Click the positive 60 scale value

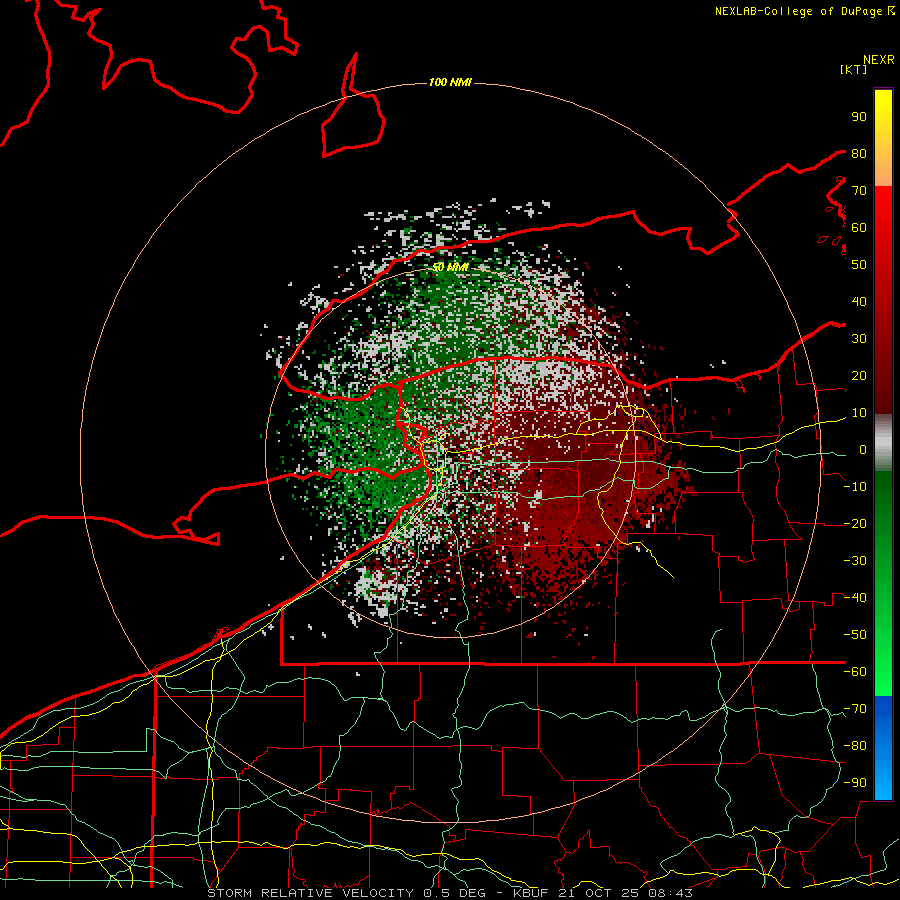pos(859,228)
